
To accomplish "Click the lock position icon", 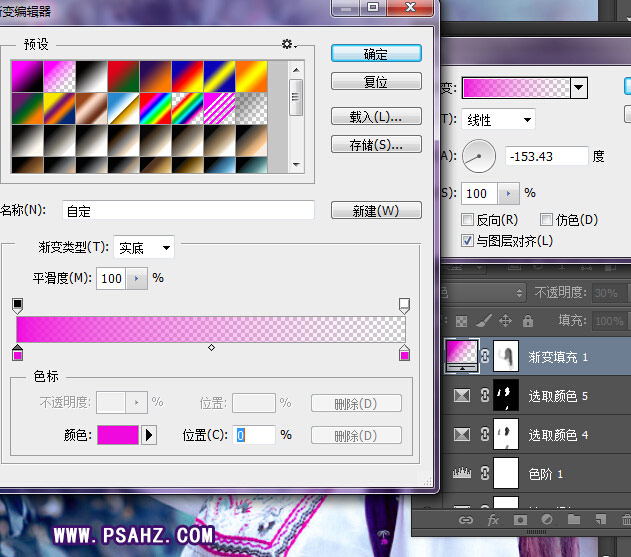I will (x=505, y=321).
